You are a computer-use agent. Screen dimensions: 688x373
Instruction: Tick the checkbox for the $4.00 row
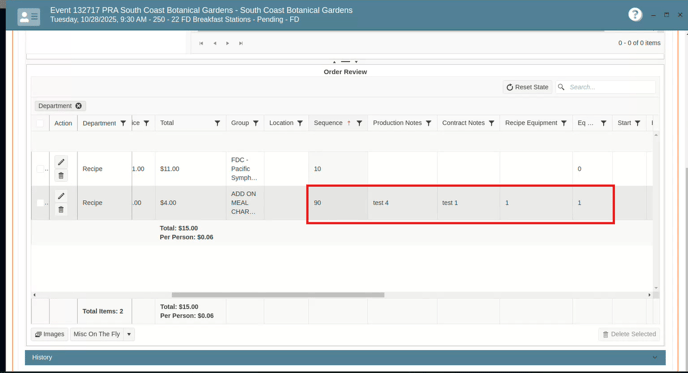coord(40,203)
